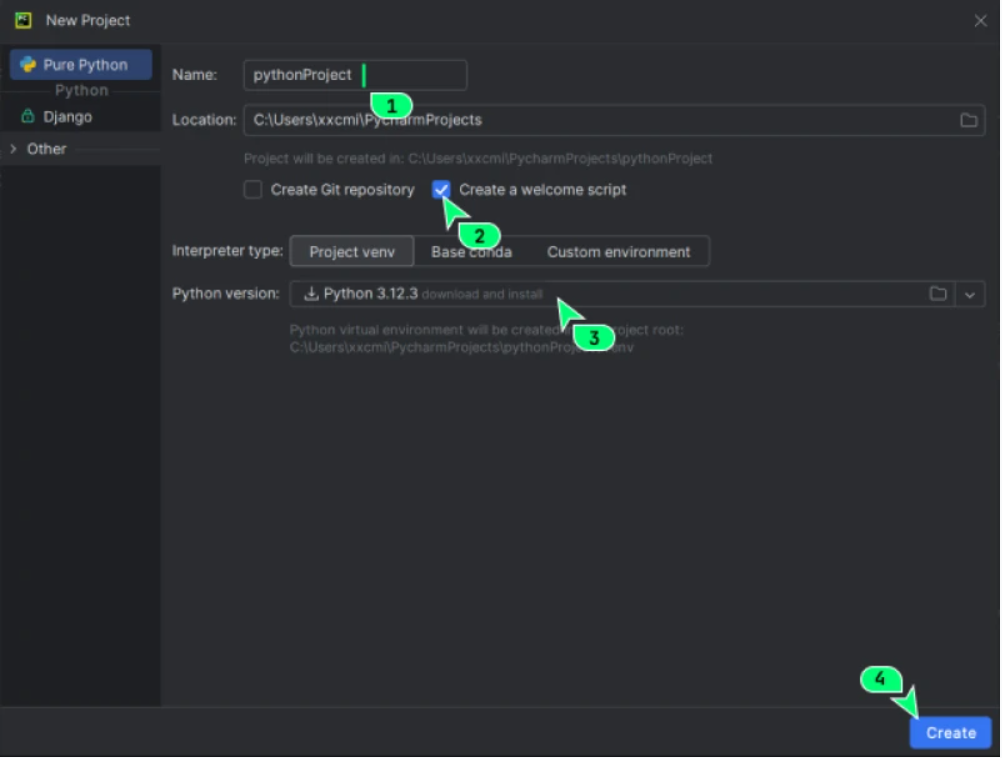Click the PyCharm logo in title bar
The height and width of the screenshot is (758, 1002).
click(x=24, y=20)
